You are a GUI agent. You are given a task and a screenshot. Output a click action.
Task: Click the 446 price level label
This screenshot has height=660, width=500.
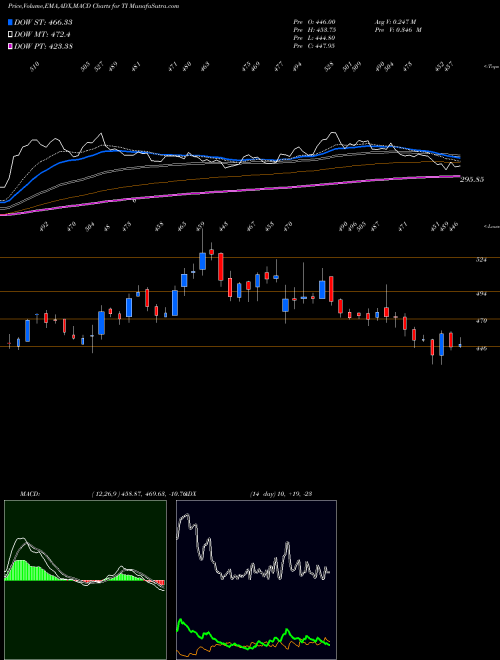click(x=481, y=349)
